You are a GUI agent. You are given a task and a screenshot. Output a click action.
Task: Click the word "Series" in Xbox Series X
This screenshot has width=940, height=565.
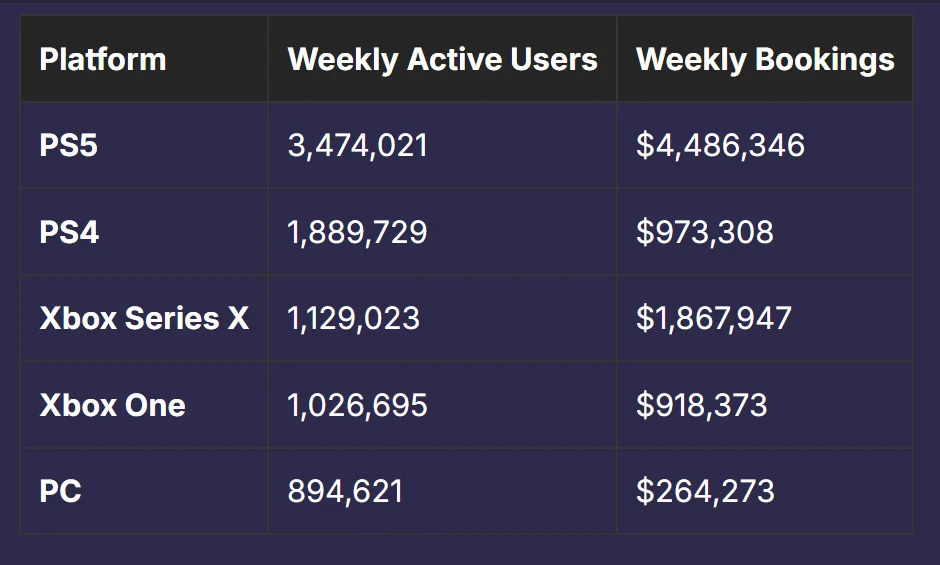coord(171,319)
